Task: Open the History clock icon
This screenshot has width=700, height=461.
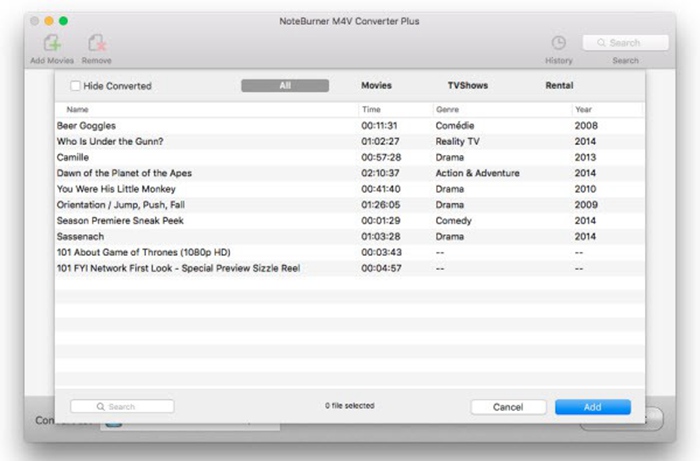Action: [x=558, y=43]
